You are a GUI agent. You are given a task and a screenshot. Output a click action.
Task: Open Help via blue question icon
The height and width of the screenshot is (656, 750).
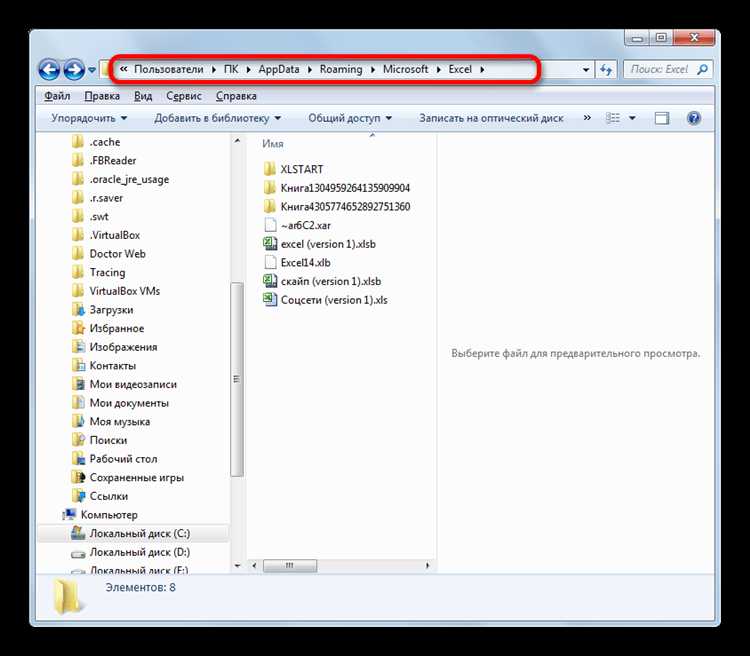click(694, 118)
